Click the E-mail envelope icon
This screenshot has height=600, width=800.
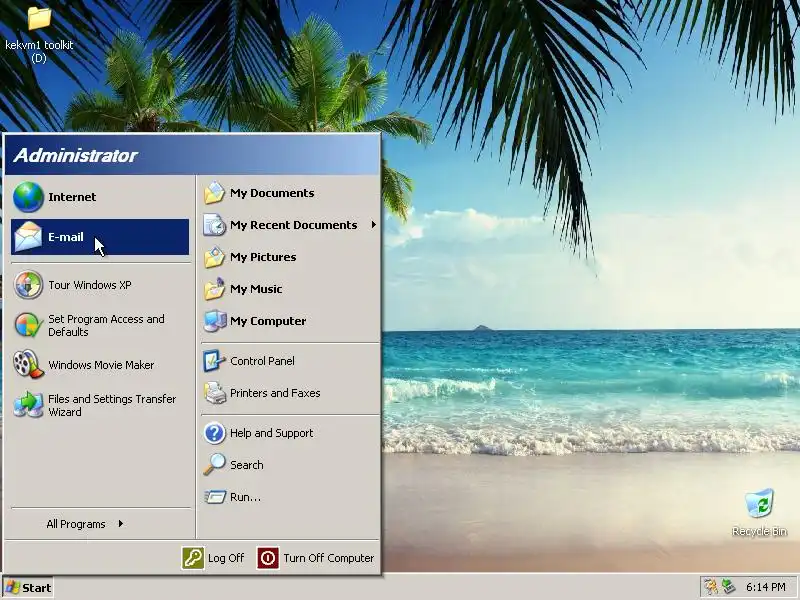[x=28, y=237]
